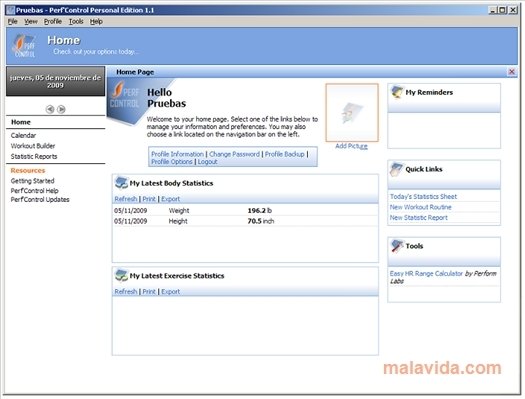Click the Logout link
Screen dimensions: 525x399
[208, 162]
